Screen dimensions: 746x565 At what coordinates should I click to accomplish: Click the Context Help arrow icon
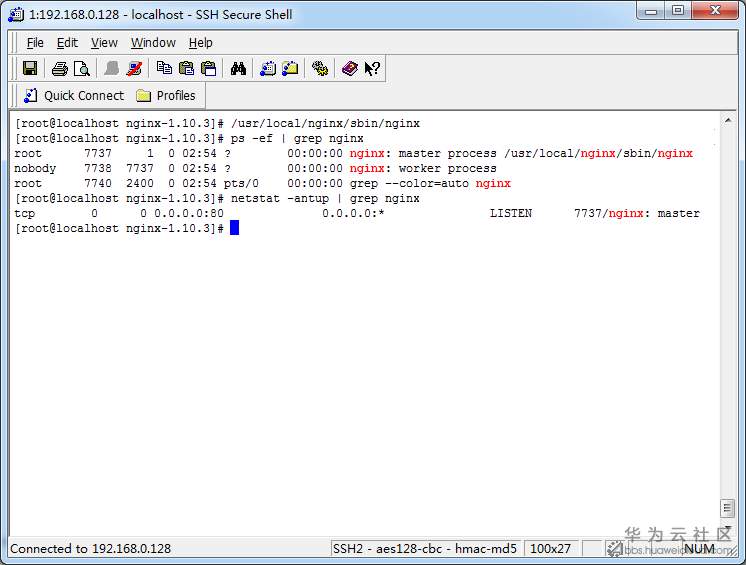[372, 68]
